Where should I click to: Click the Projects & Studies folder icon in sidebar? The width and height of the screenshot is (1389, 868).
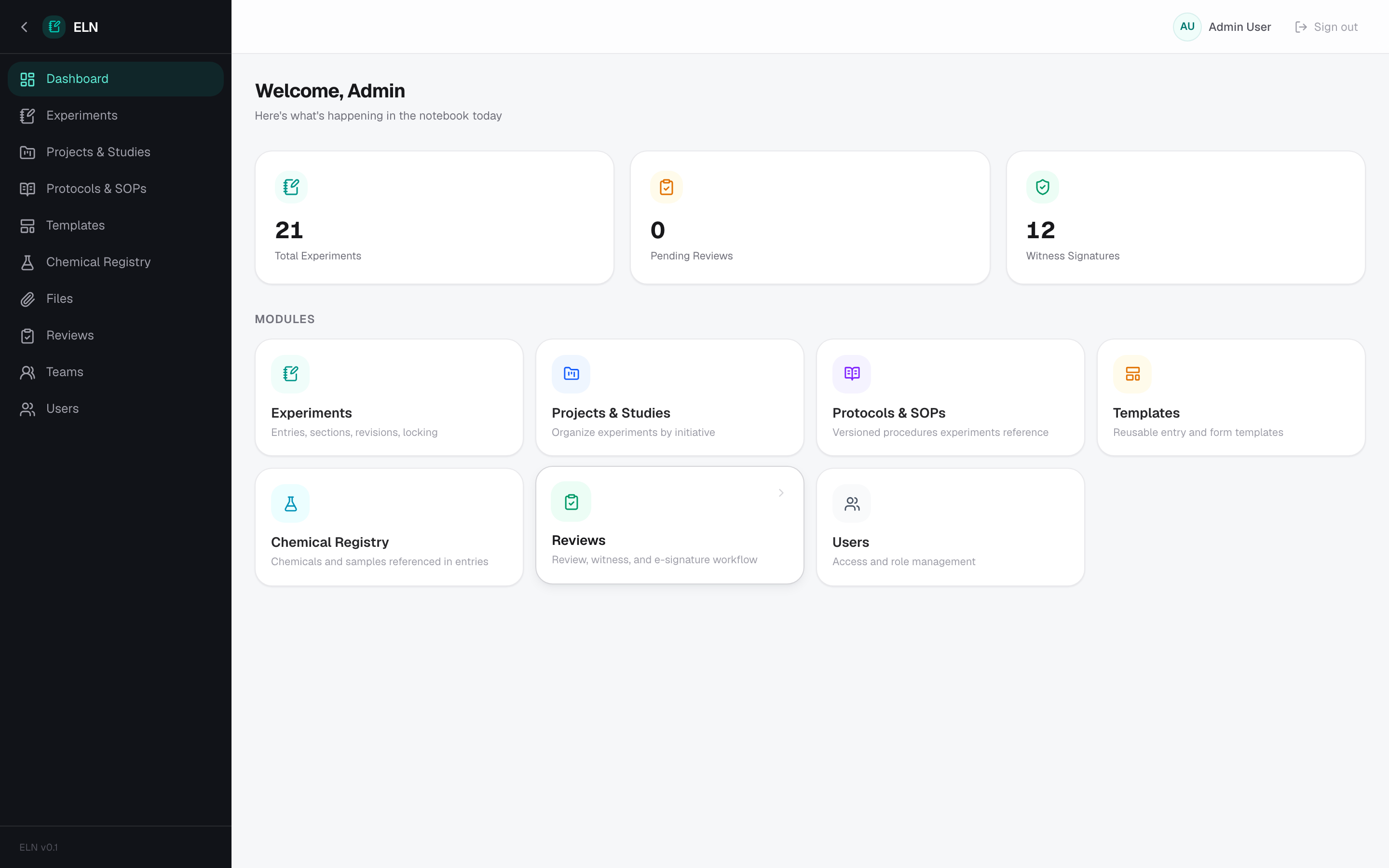27,153
